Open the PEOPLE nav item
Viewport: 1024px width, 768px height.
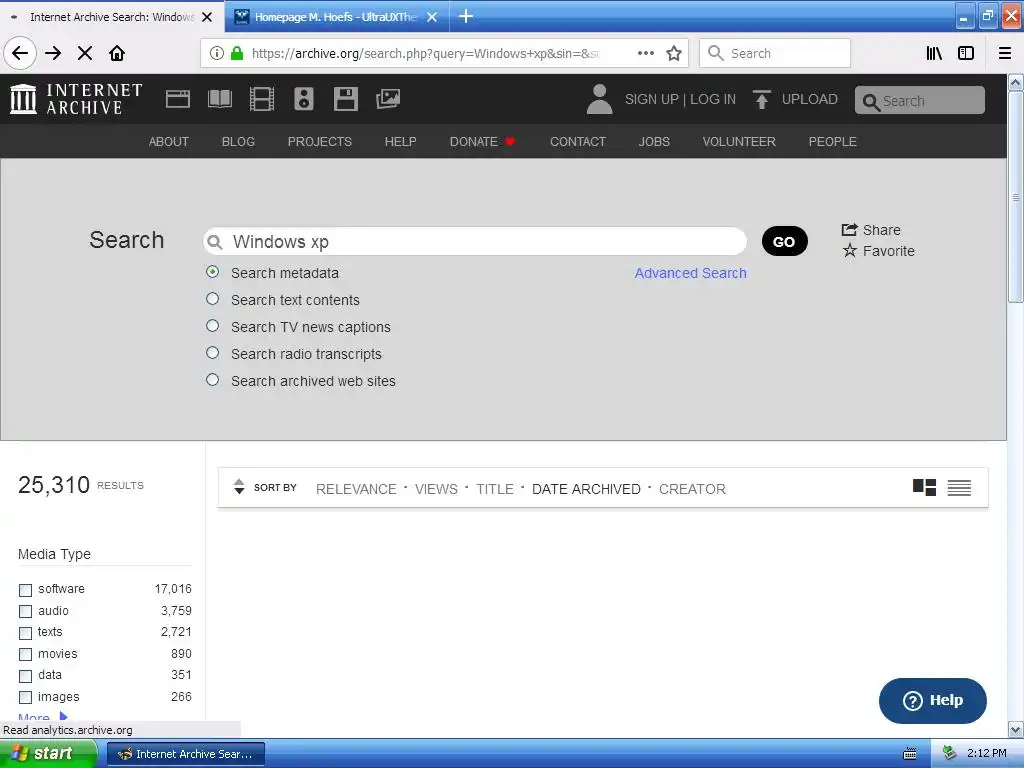(833, 142)
